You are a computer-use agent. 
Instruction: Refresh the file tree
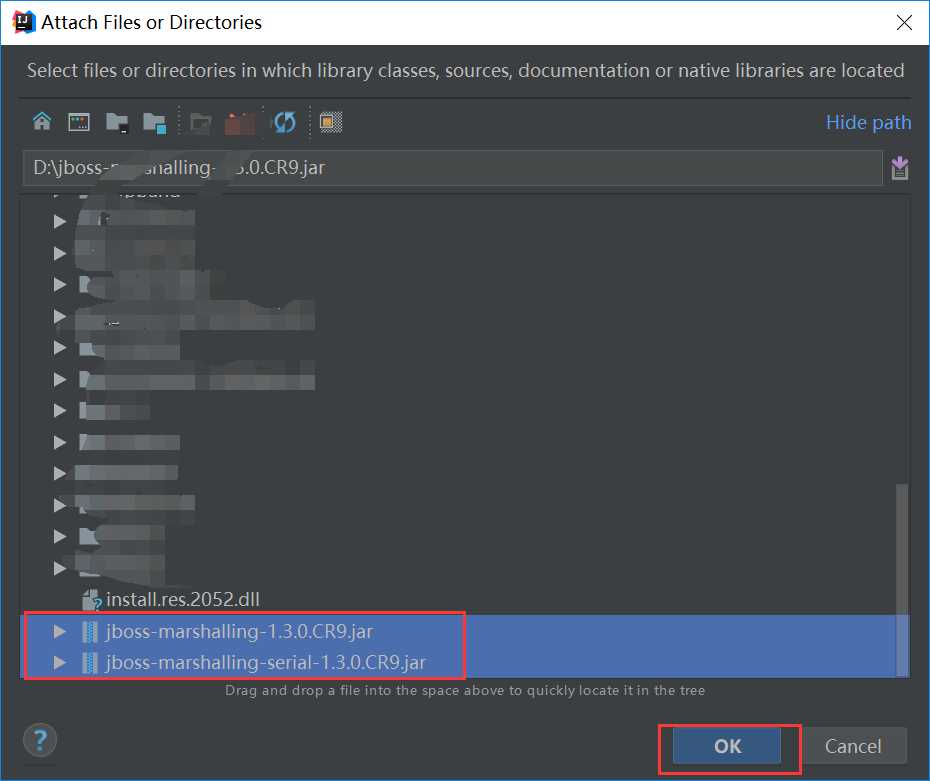pos(285,123)
